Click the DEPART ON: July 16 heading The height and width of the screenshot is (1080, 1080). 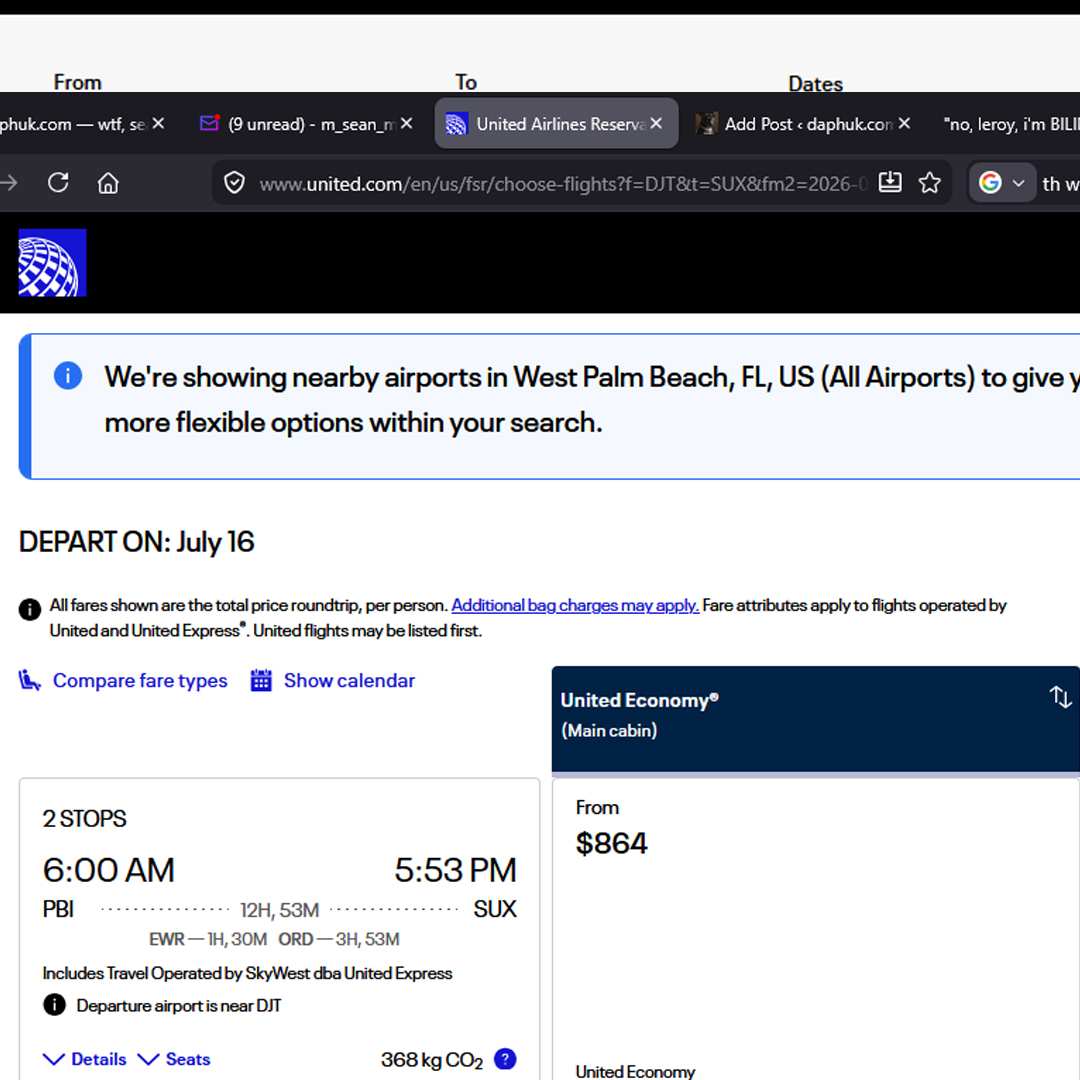pyautogui.click(x=136, y=542)
